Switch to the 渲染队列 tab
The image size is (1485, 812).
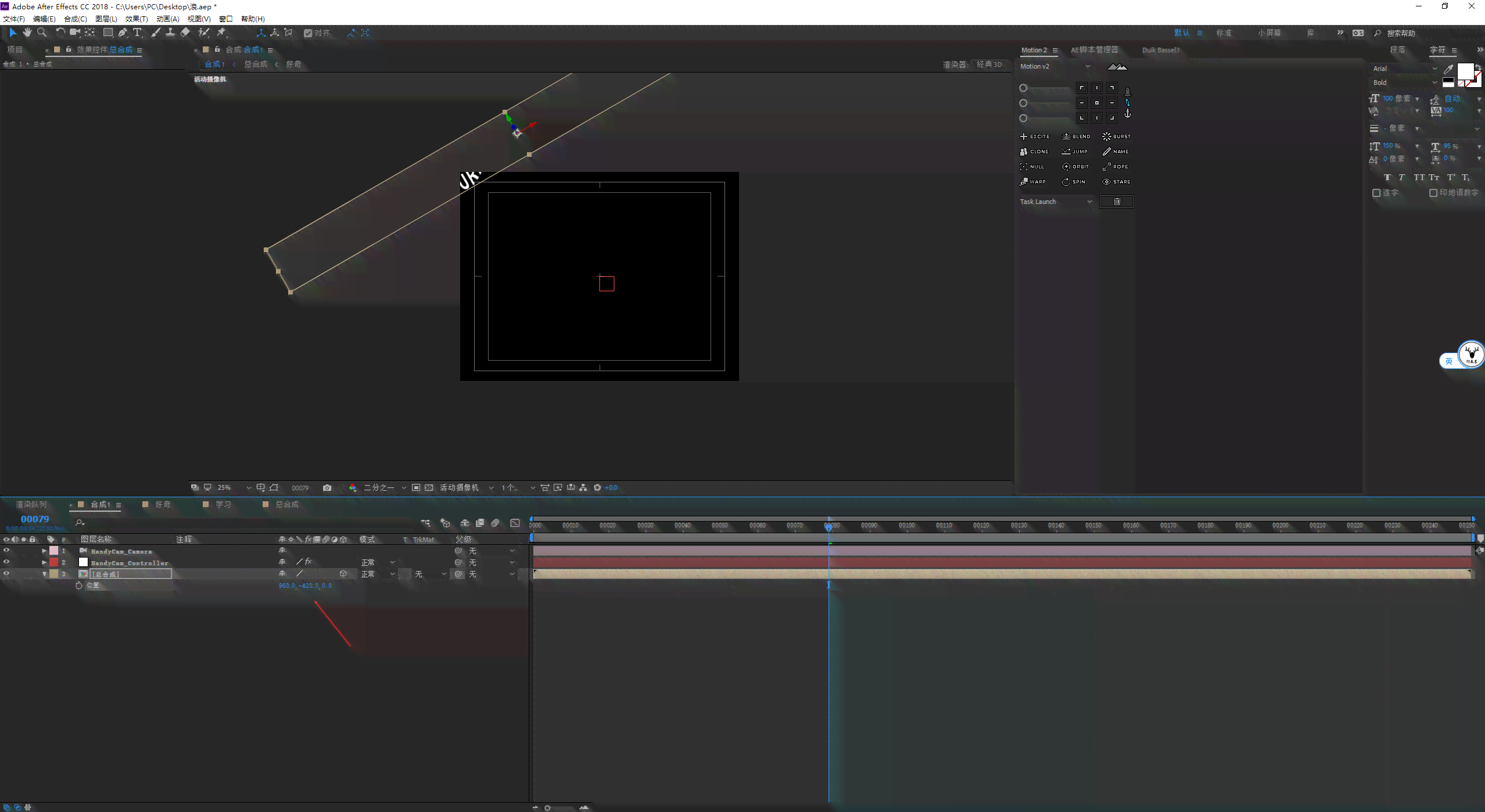(x=31, y=505)
